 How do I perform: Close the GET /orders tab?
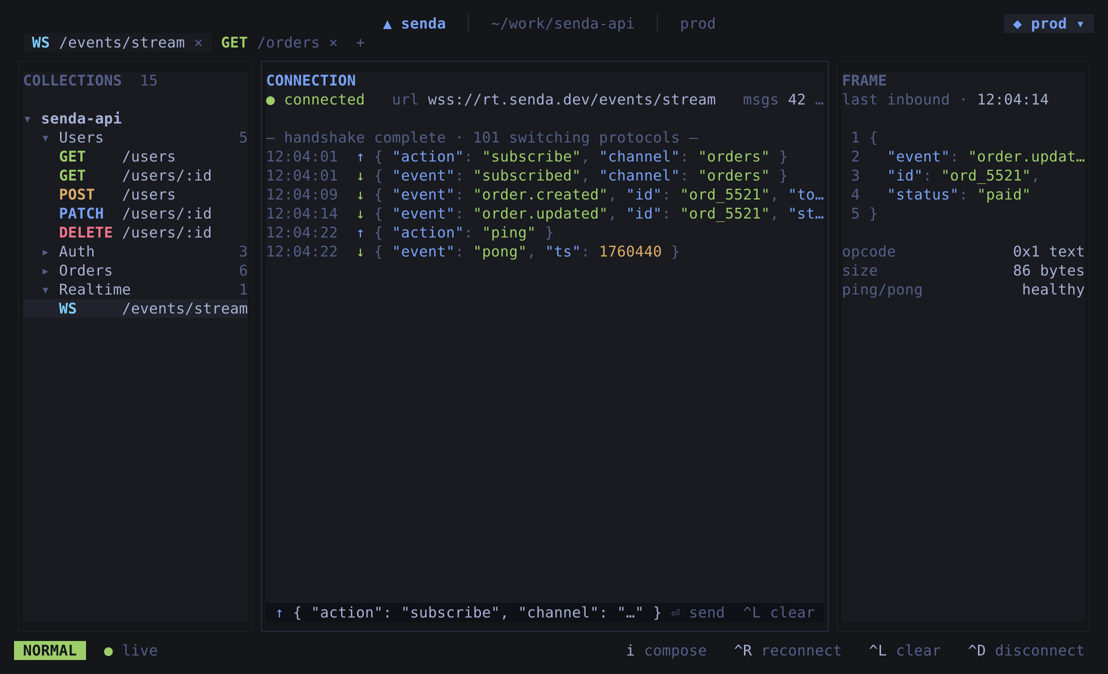334,43
